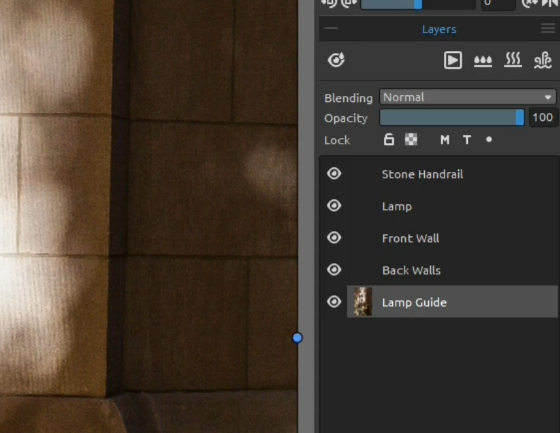Click the Wet the Layer droplets icon

tap(483, 61)
